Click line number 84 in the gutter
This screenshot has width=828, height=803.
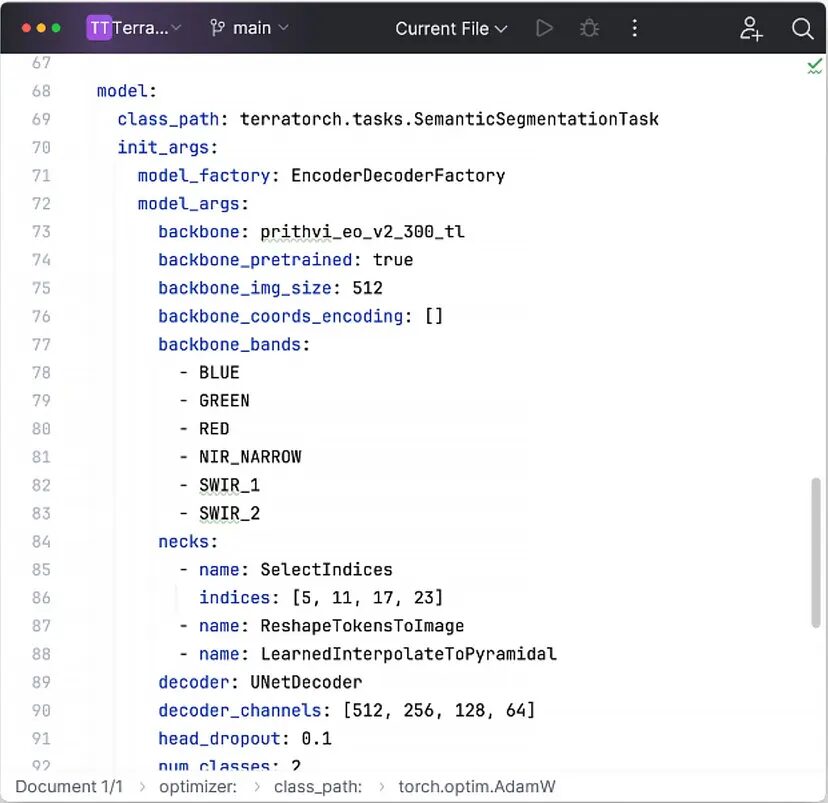(41, 541)
